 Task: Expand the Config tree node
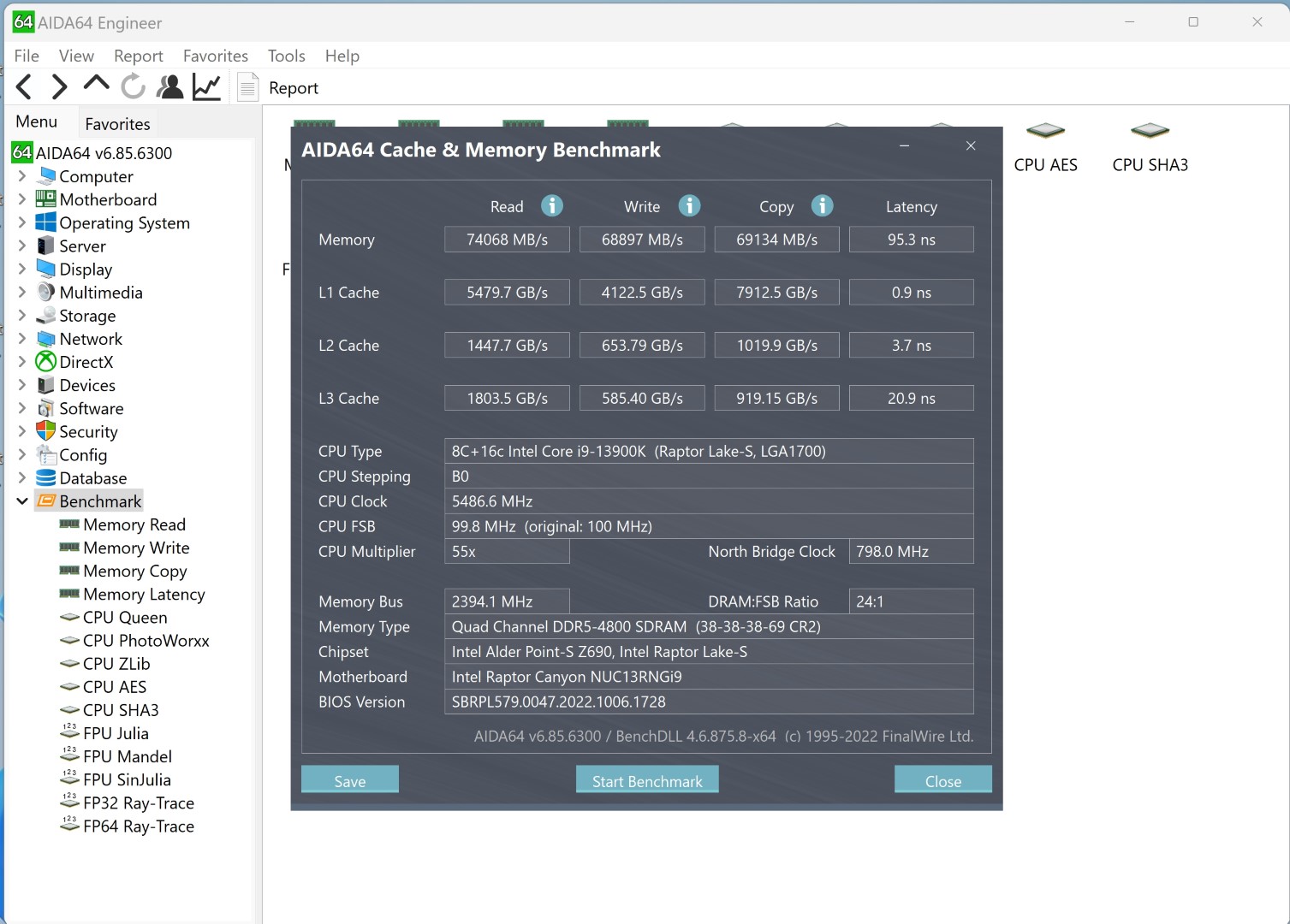point(22,454)
